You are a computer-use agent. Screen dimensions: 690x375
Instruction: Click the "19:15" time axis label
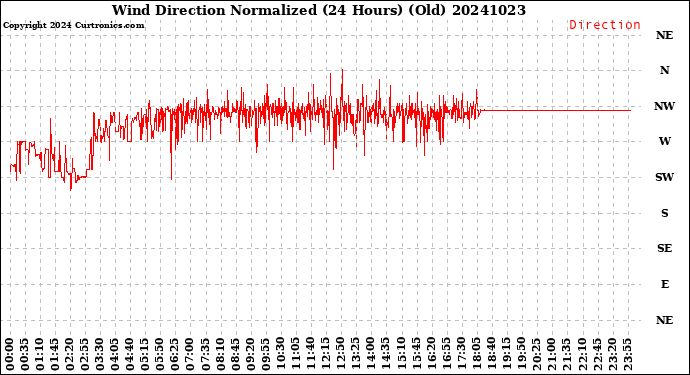pos(506,355)
